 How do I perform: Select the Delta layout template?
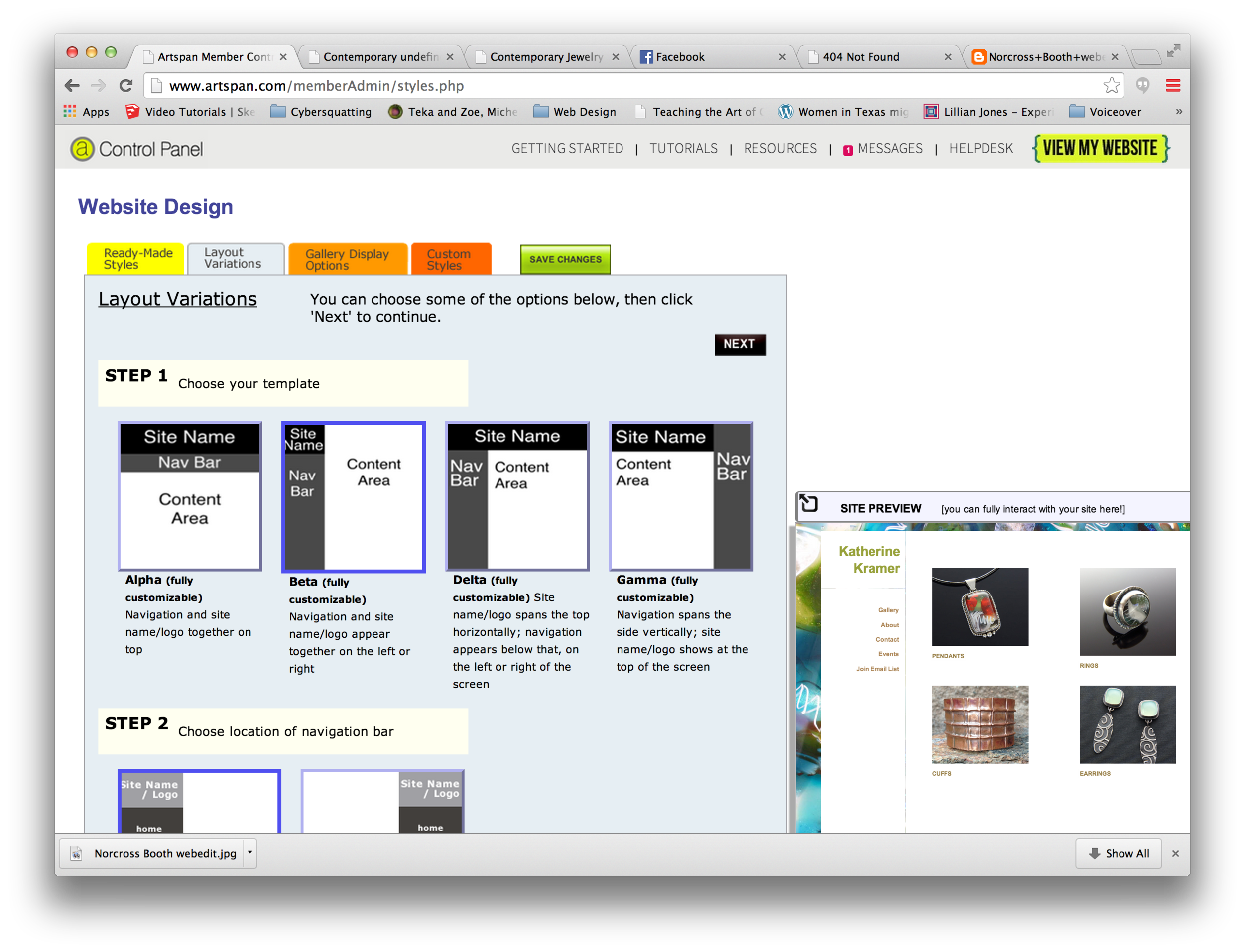pyautogui.click(x=517, y=496)
